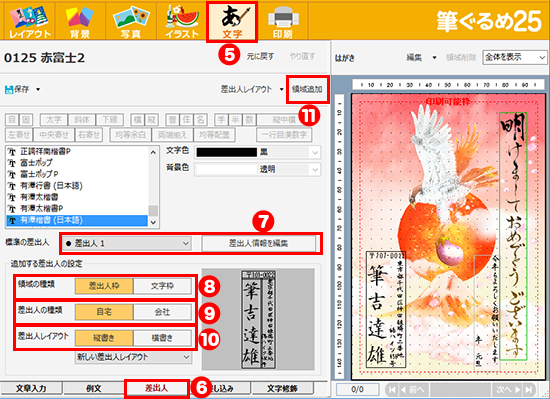Set sender type to 会社
This screenshot has width=550, height=399.
coord(162,312)
